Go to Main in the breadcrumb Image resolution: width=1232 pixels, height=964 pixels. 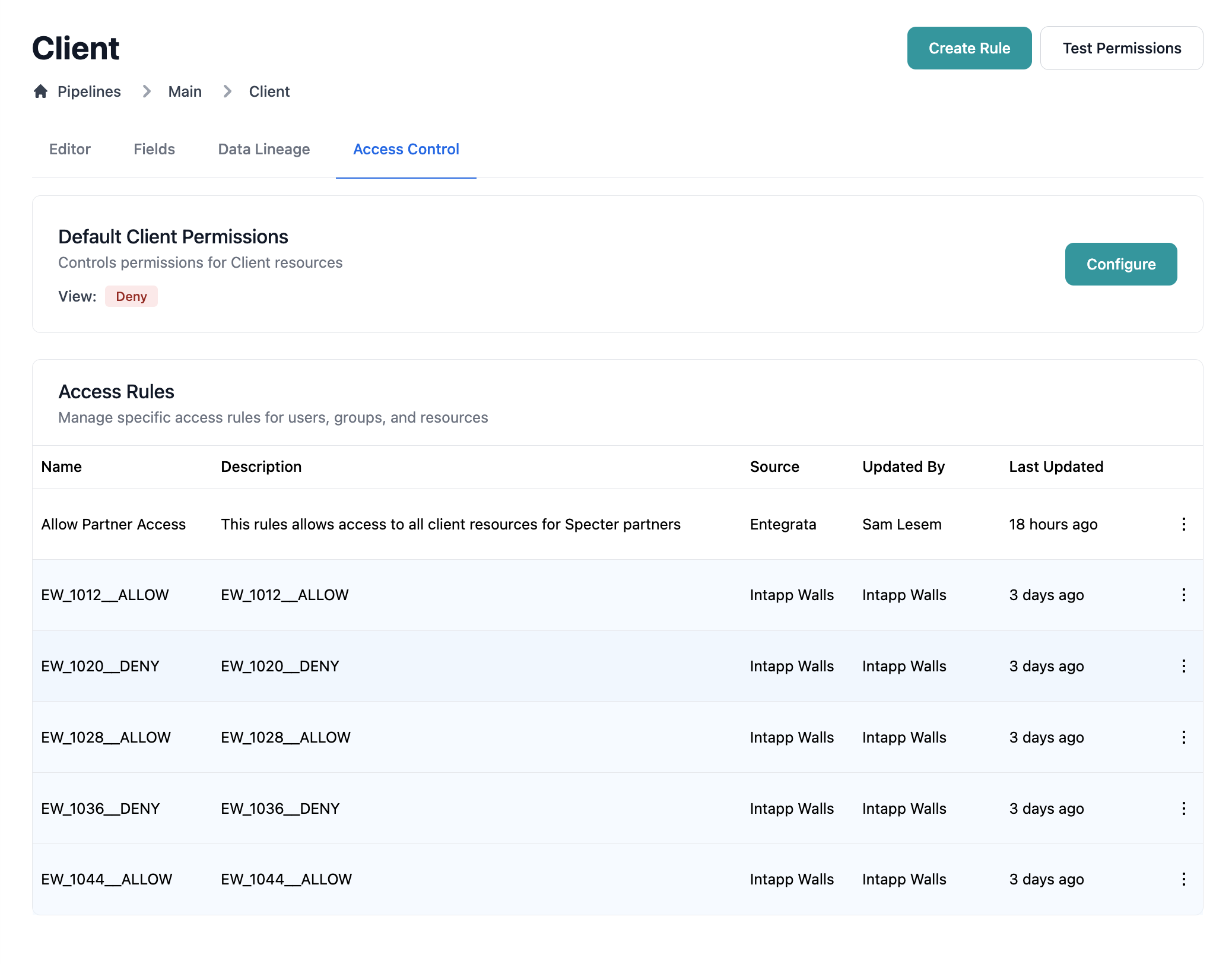pos(185,91)
